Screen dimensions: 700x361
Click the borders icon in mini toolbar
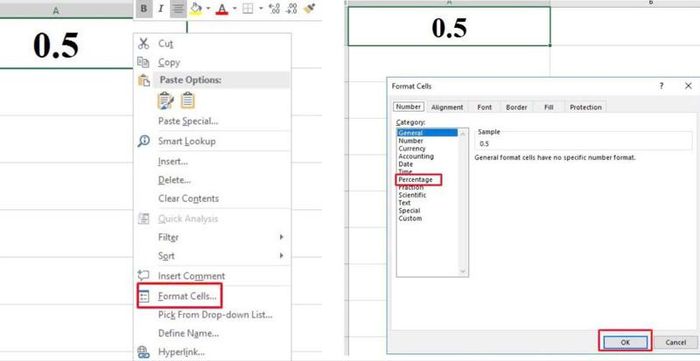pos(248,8)
